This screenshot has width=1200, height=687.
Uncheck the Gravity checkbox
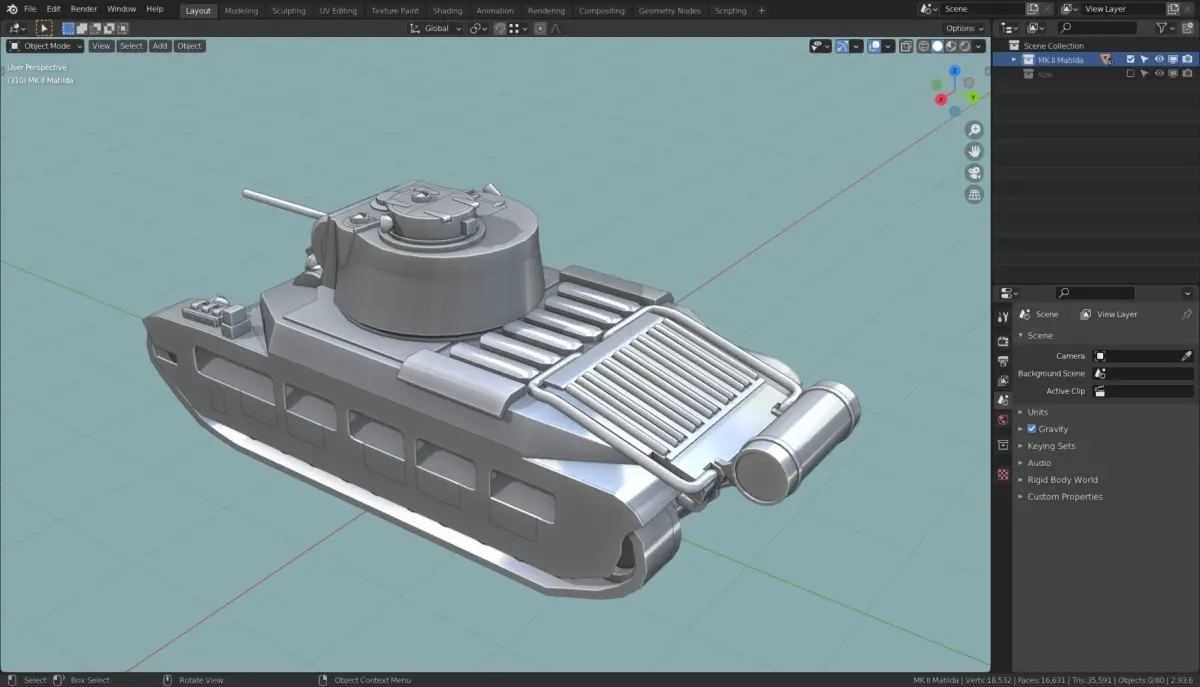click(x=1031, y=429)
